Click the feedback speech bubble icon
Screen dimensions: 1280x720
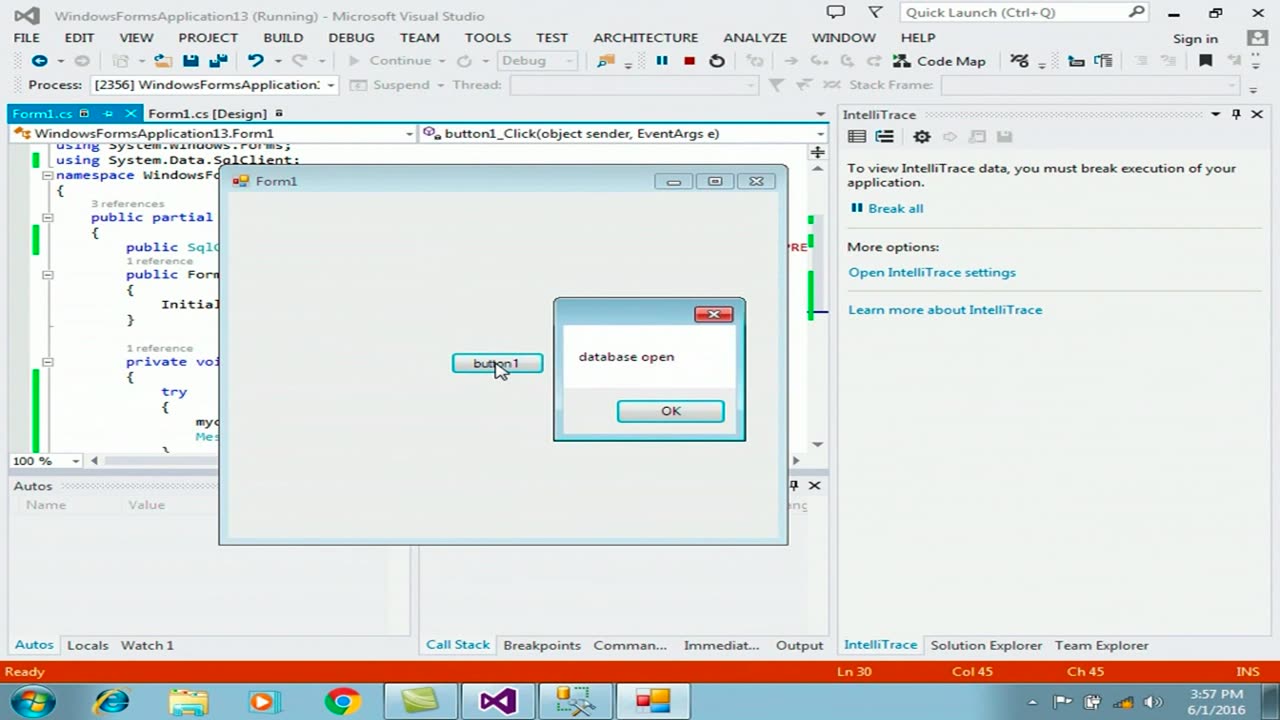point(835,13)
